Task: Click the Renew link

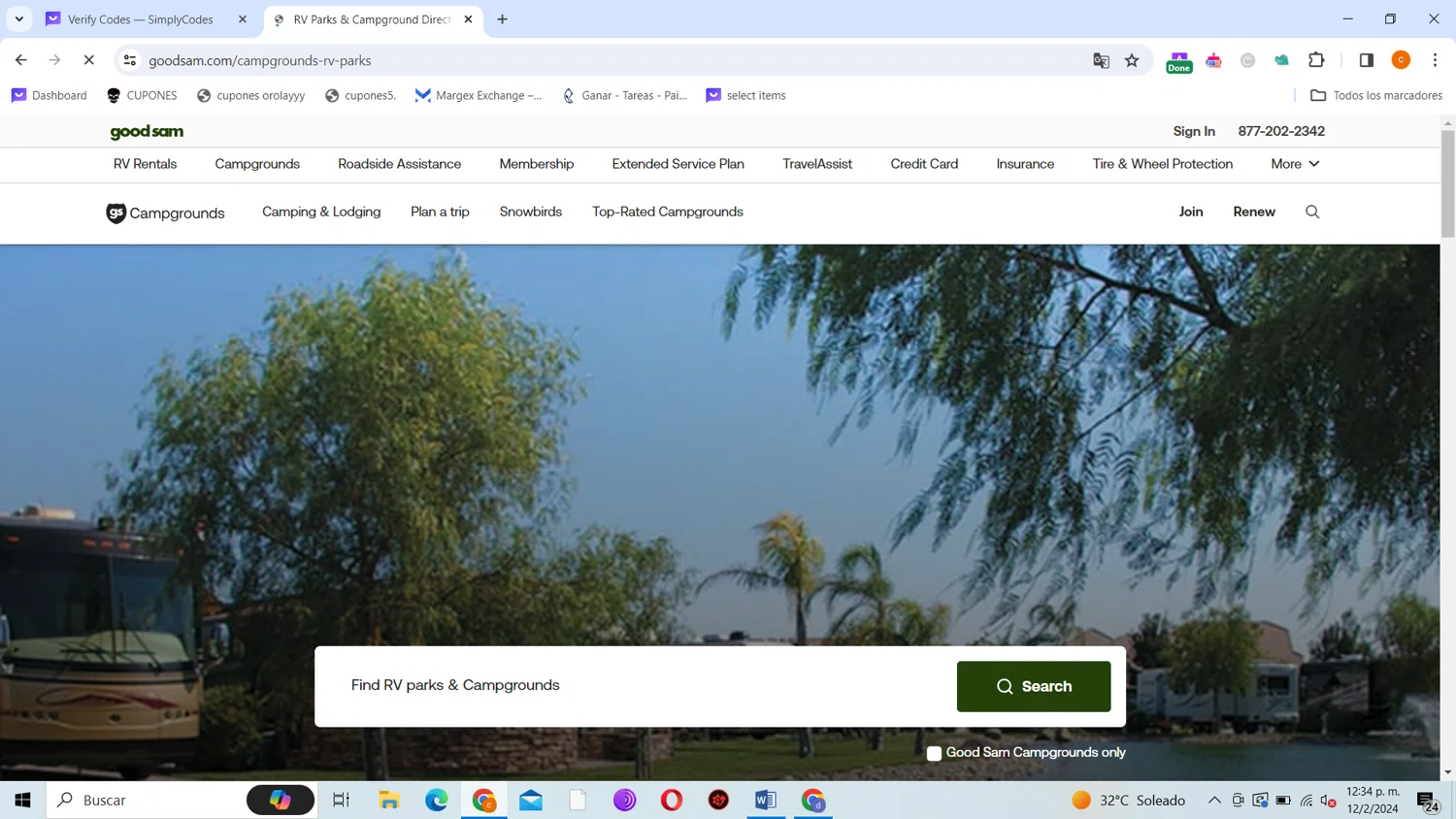Action: [1254, 212]
